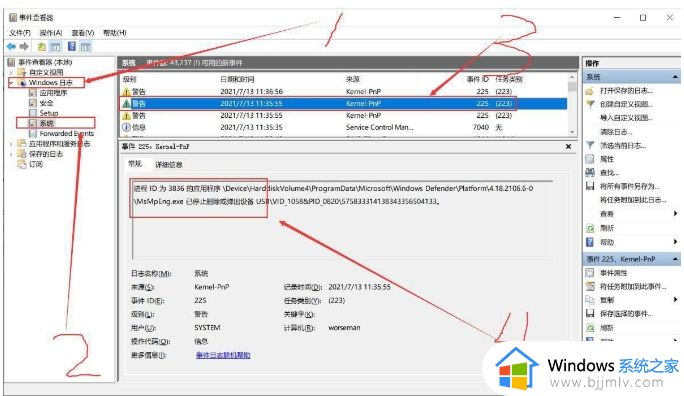This screenshot has width=684, height=396.
Task: Select Forwarded Events log in tree
Action: coord(66,133)
